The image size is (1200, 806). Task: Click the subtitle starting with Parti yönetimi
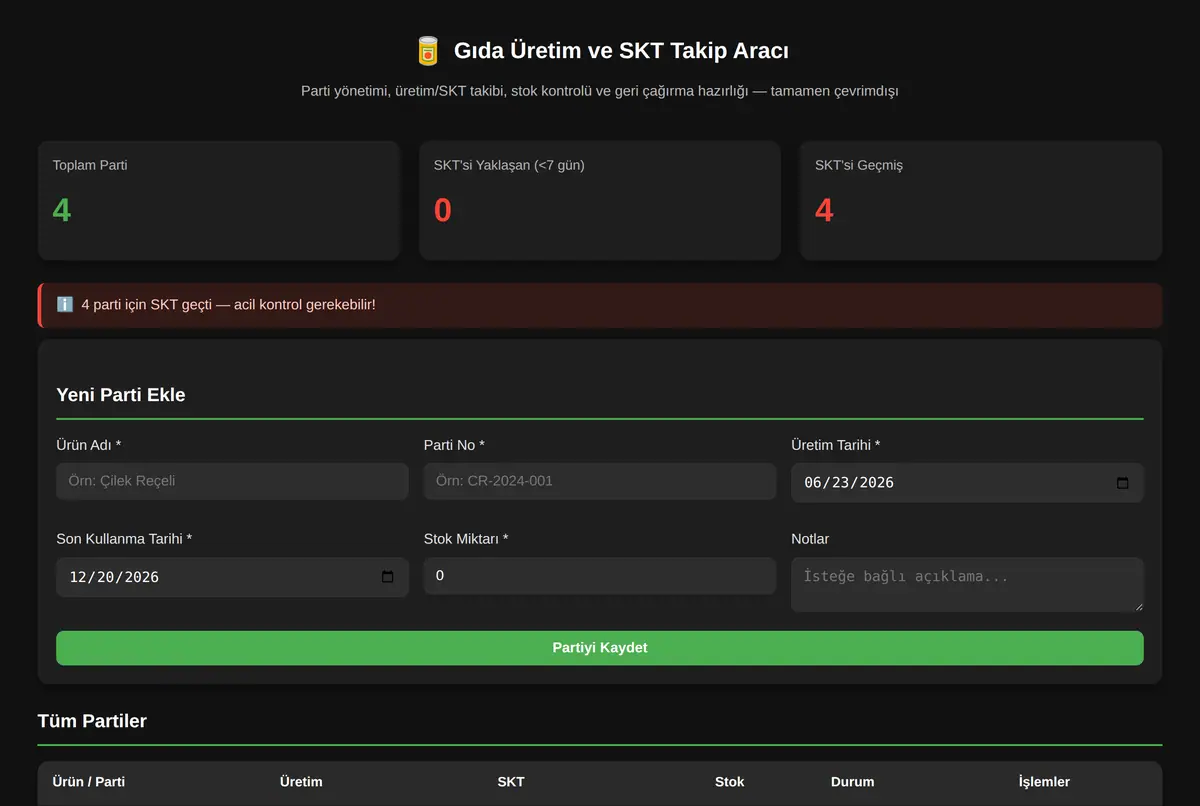click(x=600, y=91)
